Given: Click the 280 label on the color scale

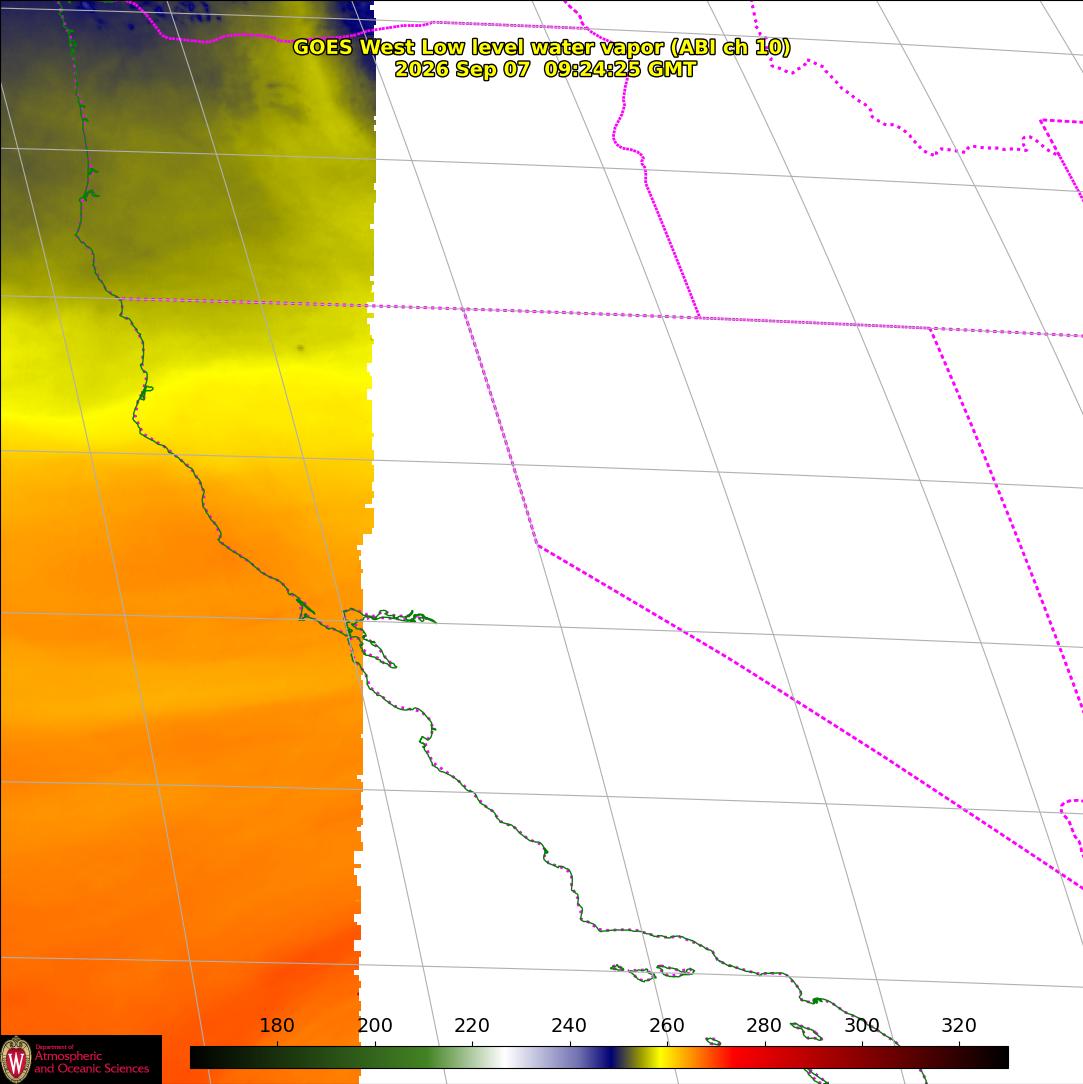Looking at the screenshot, I should click(x=764, y=1025).
